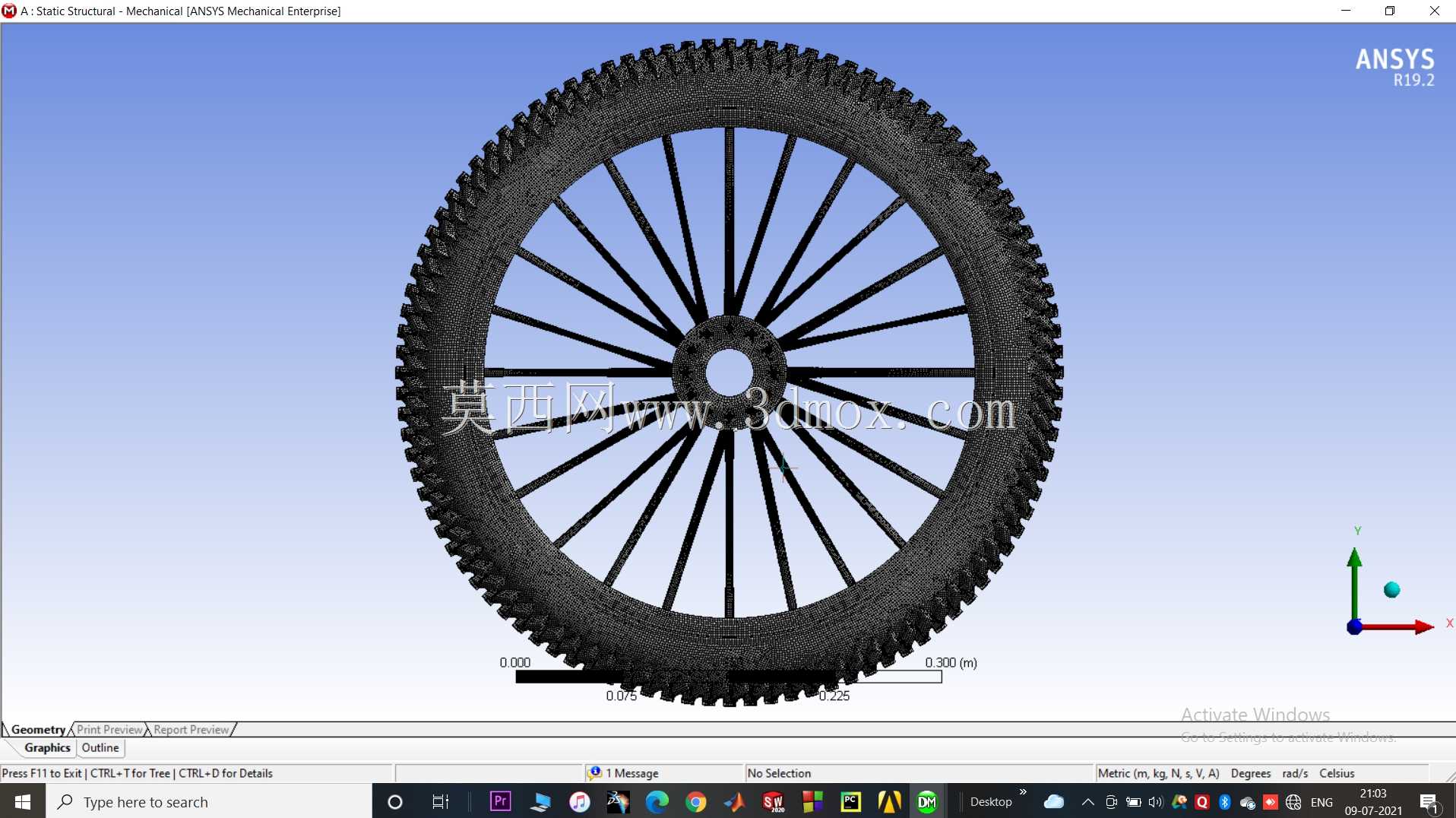Open Microsoft Edge from taskbar
Image resolution: width=1456 pixels, height=818 pixels.
tap(657, 801)
